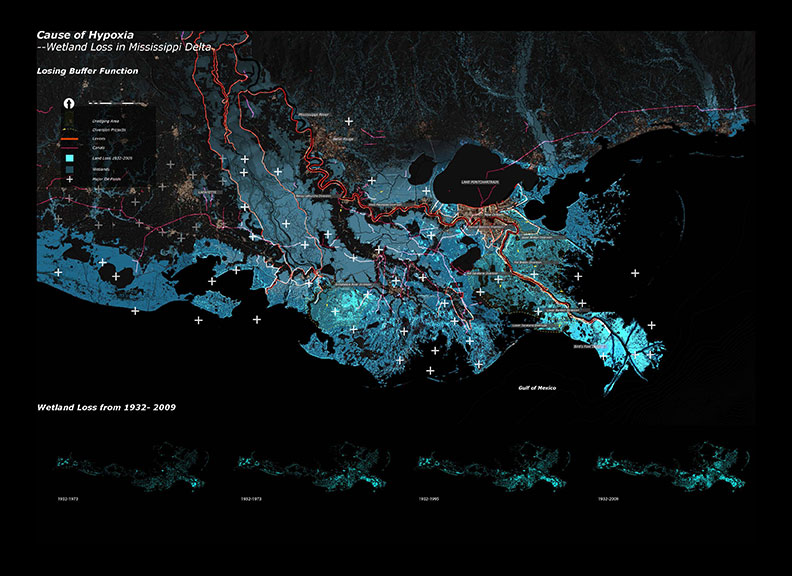Image resolution: width=792 pixels, height=576 pixels.
Task: Select the Major Oil Fields cross symbol in legend
Action: tap(69, 178)
